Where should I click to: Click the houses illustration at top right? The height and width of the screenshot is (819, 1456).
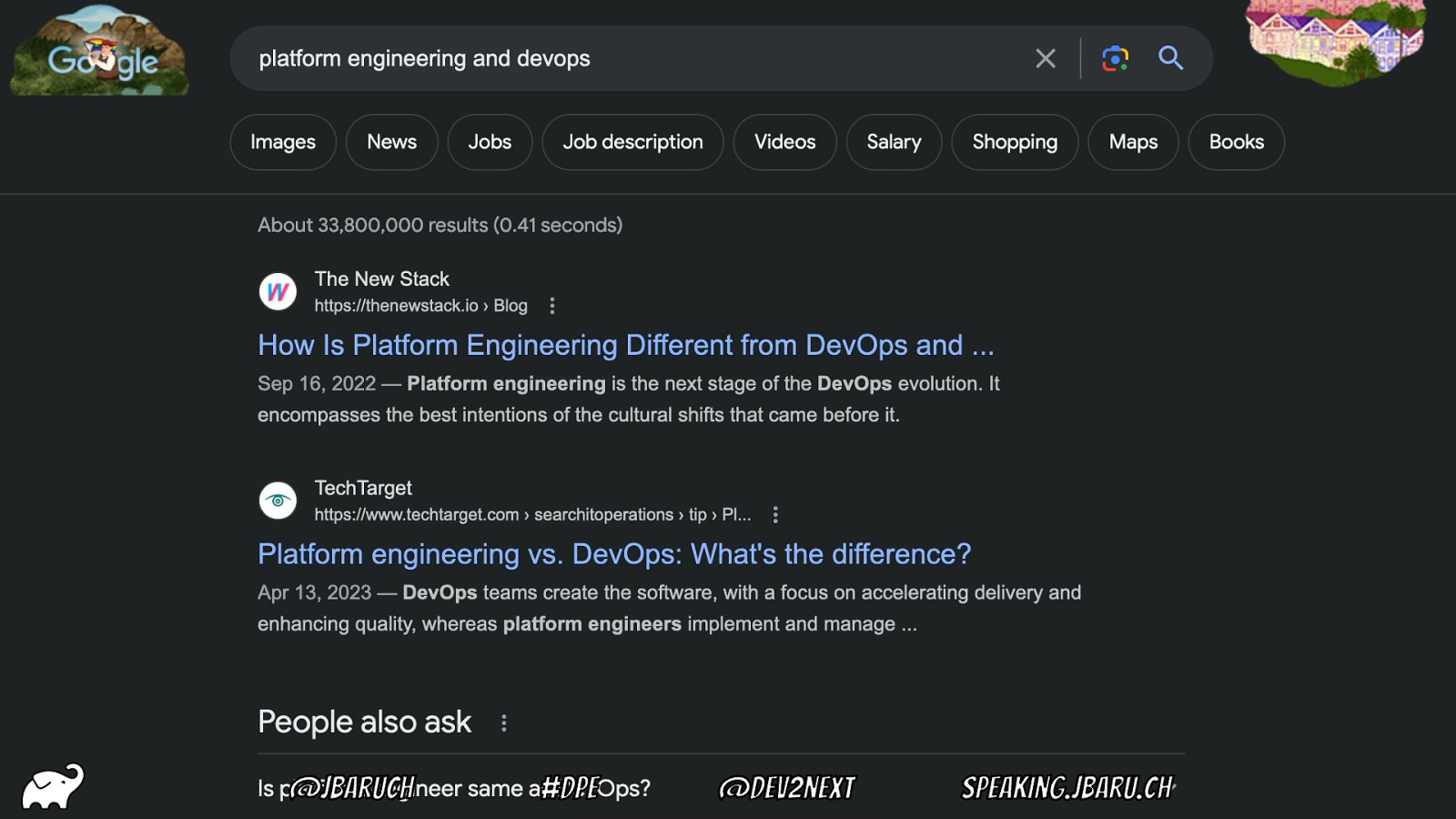pyautogui.click(x=1335, y=43)
